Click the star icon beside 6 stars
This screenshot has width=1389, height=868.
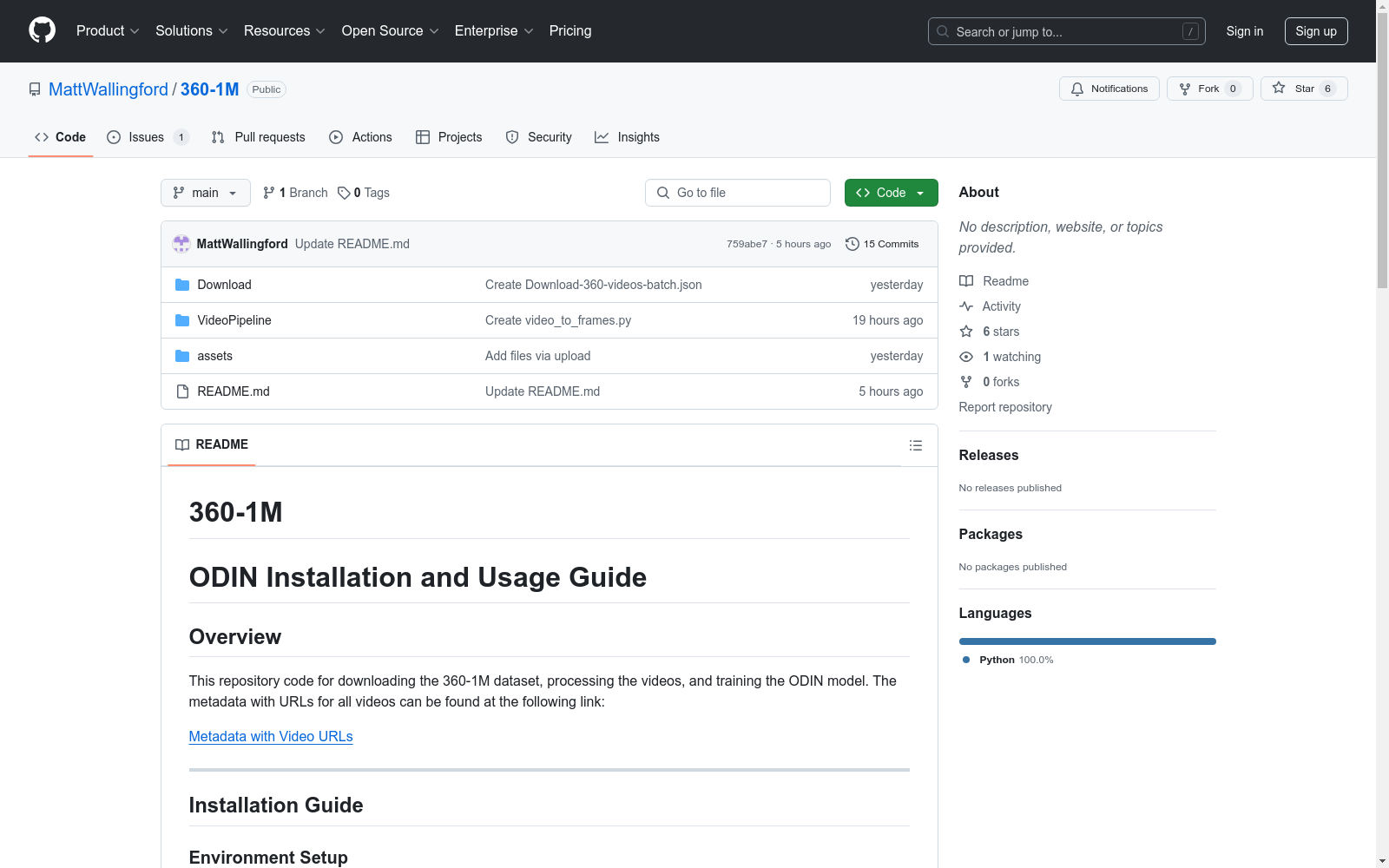pos(966,332)
